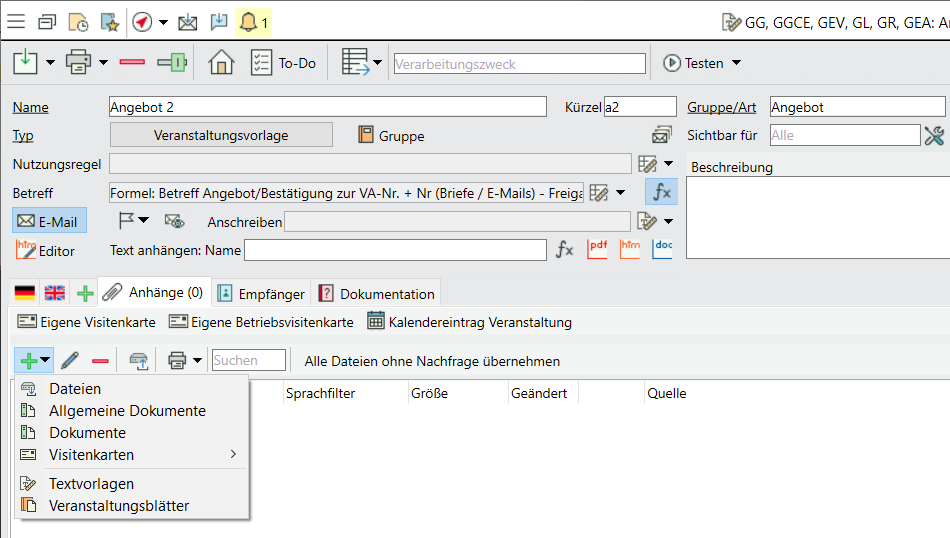The height and width of the screenshot is (538, 950).
Task: Click the red minus delete icon in top toolbar
Action: point(132,63)
